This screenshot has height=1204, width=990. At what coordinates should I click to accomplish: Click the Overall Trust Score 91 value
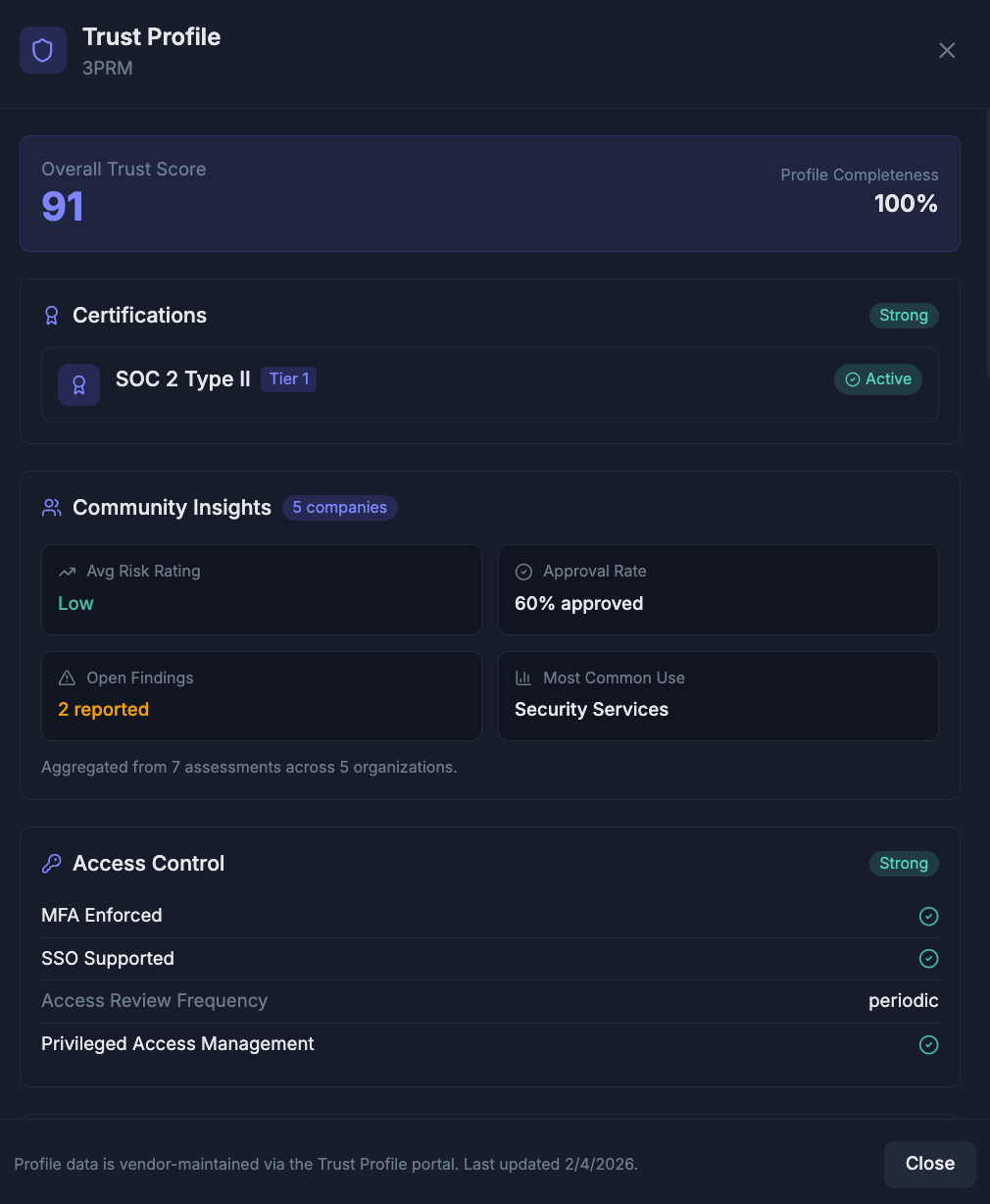click(63, 206)
